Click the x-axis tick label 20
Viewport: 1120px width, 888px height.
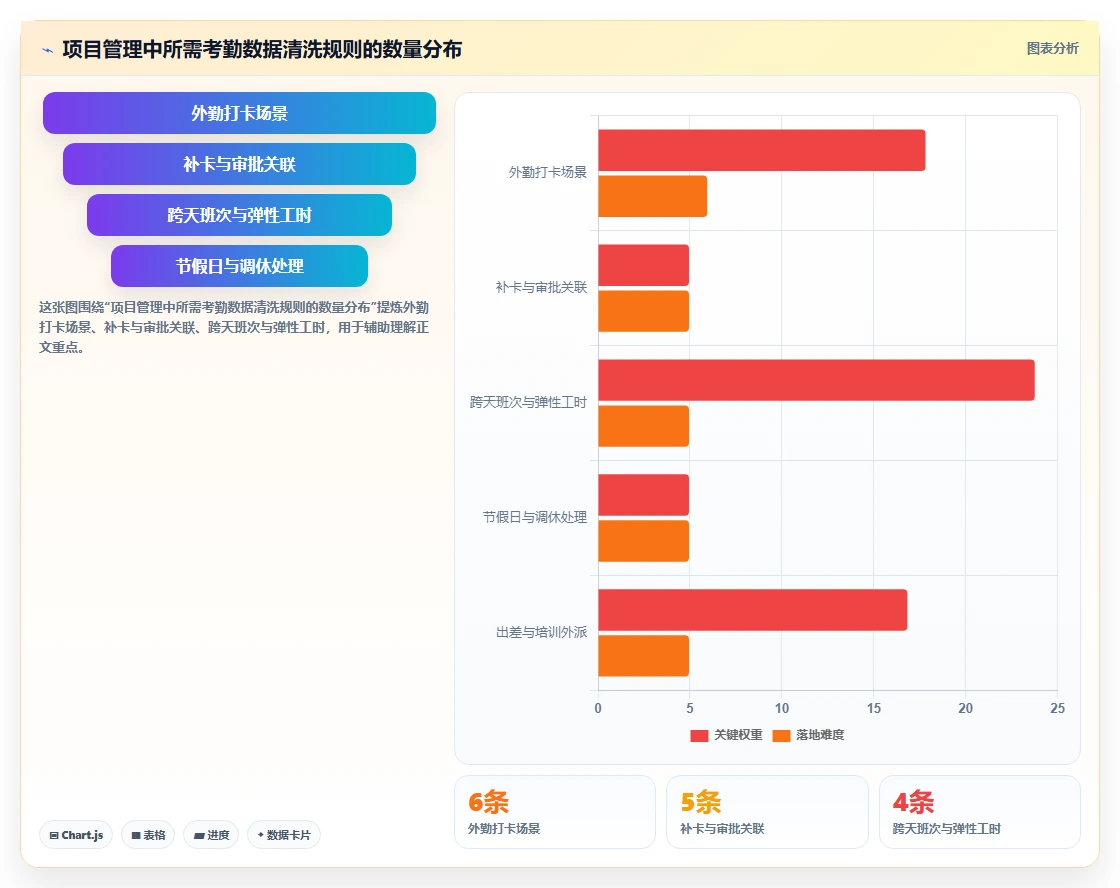click(x=966, y=708)
